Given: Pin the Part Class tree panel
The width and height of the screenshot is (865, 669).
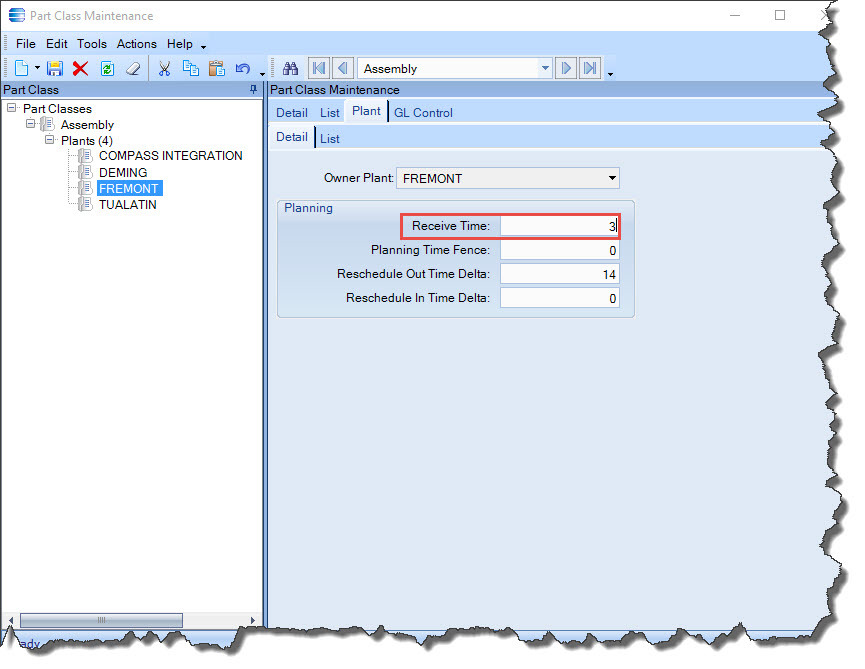Looking at the screenshot, I should (253, 89).
